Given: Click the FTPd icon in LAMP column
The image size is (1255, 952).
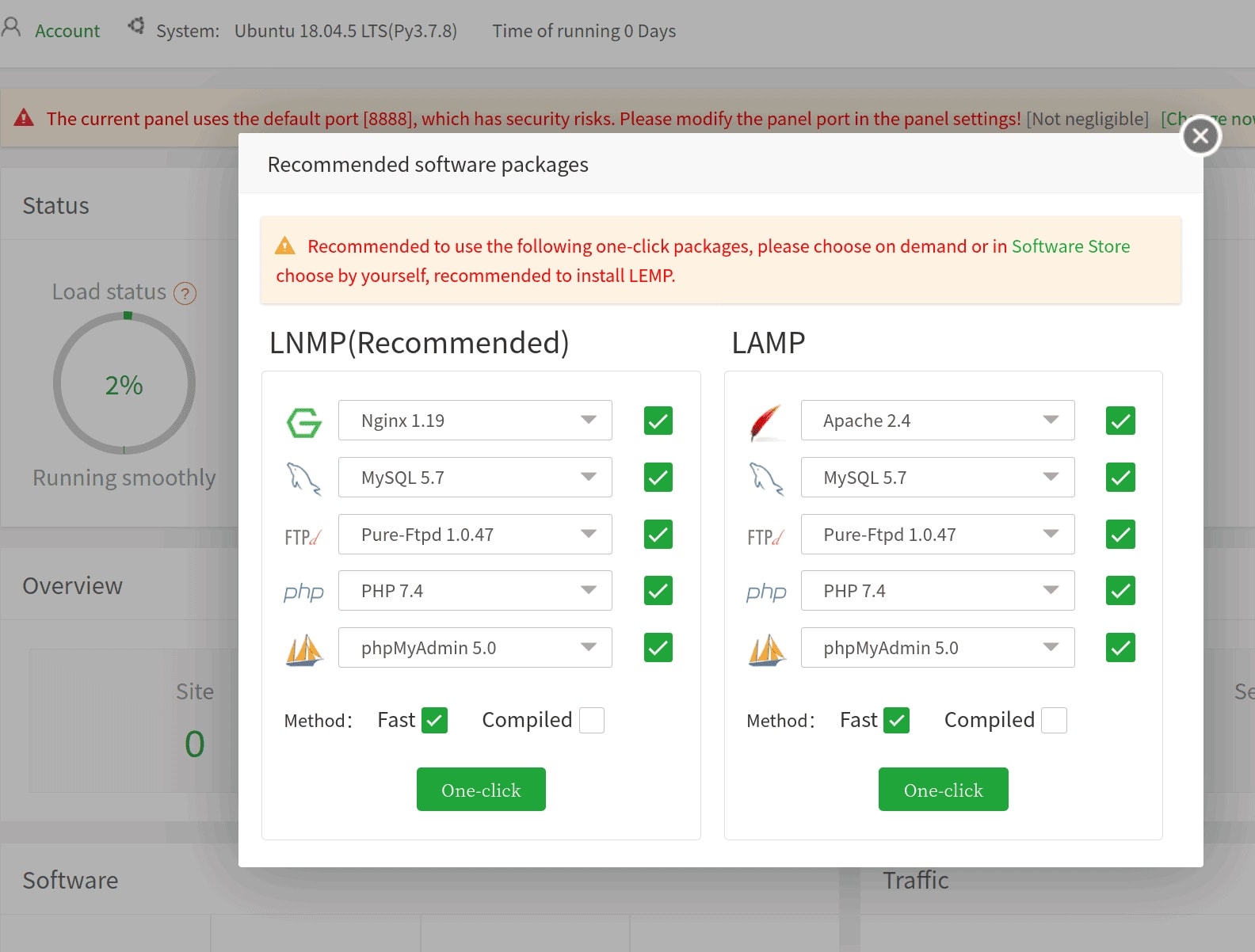Looking at the screenshot, I should coord(765,537).
